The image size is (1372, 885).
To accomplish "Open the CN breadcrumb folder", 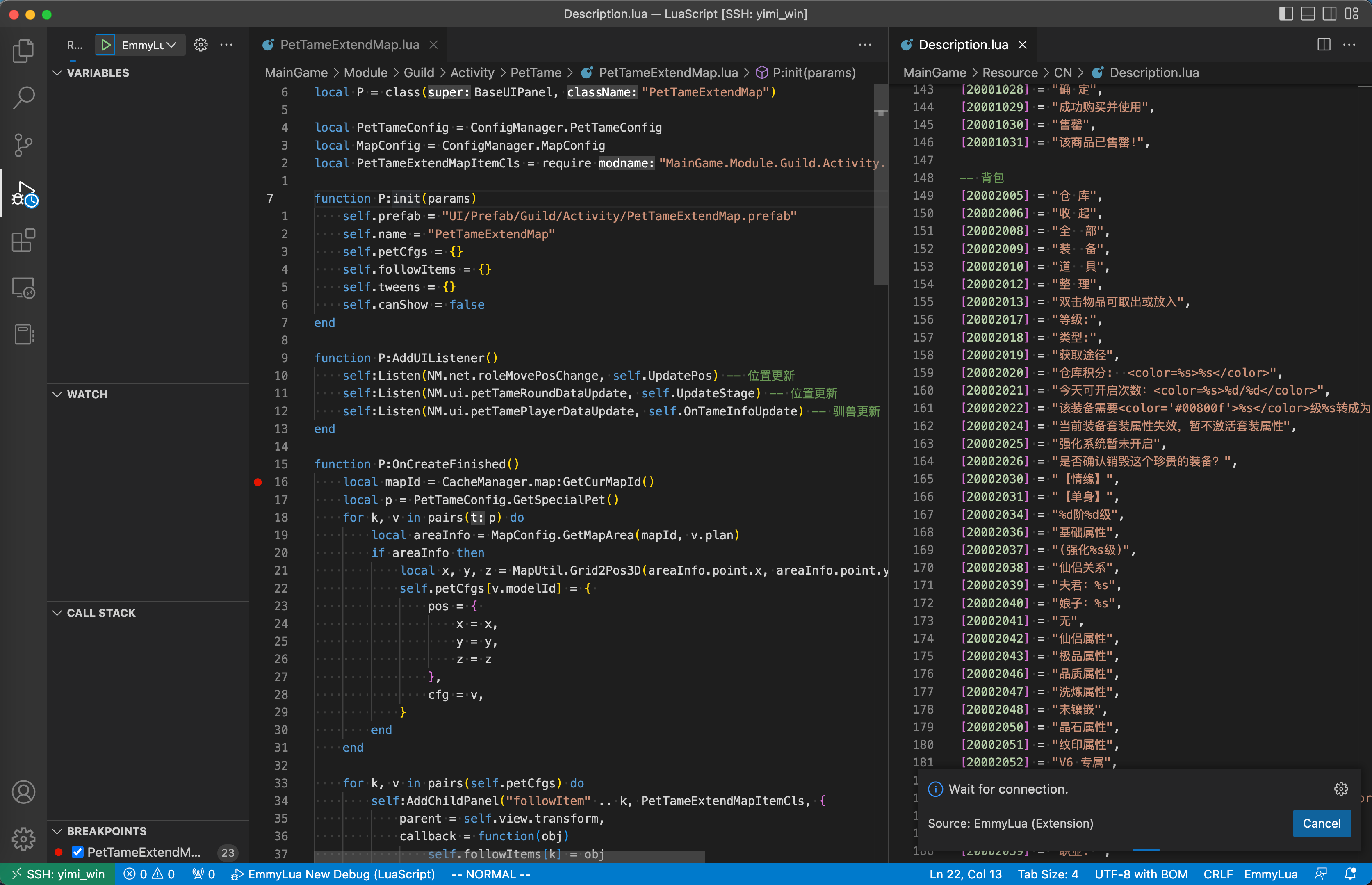I will click(x=1063, y=73).
